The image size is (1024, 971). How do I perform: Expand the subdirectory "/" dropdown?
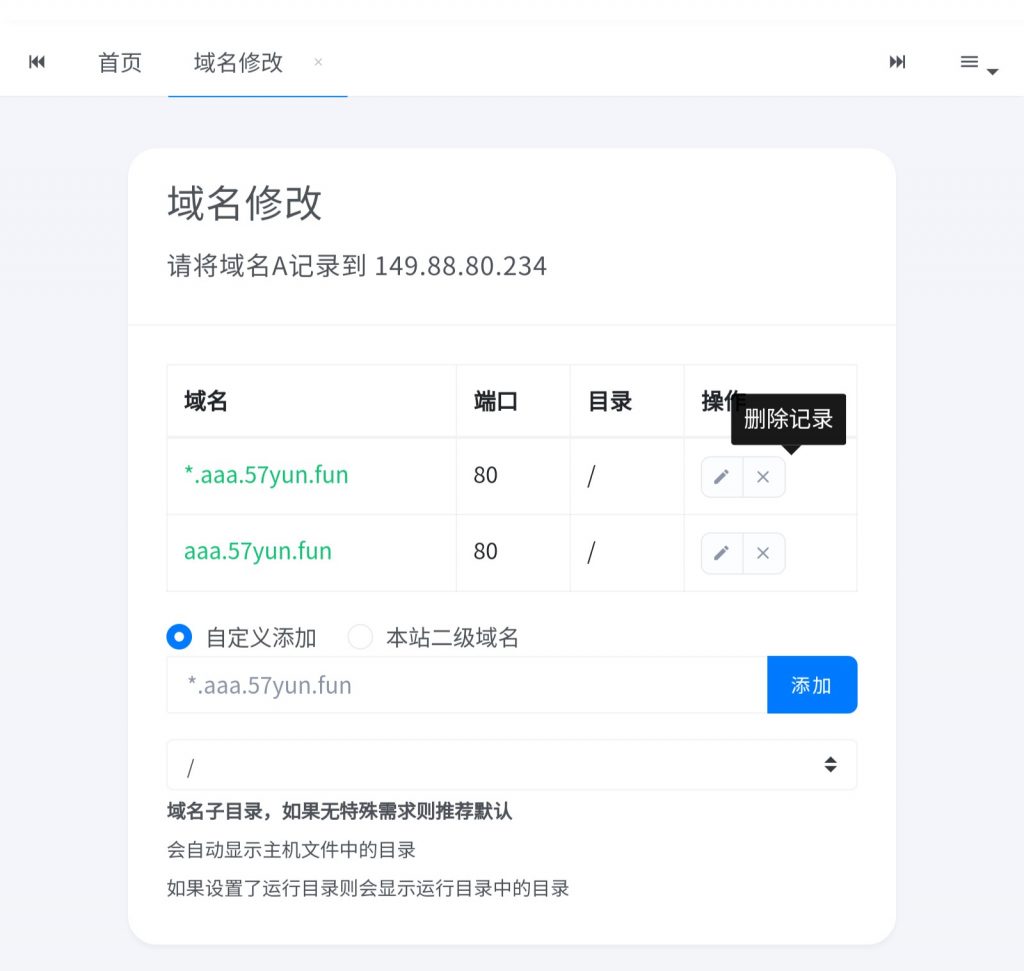click(x=511, y=765)
